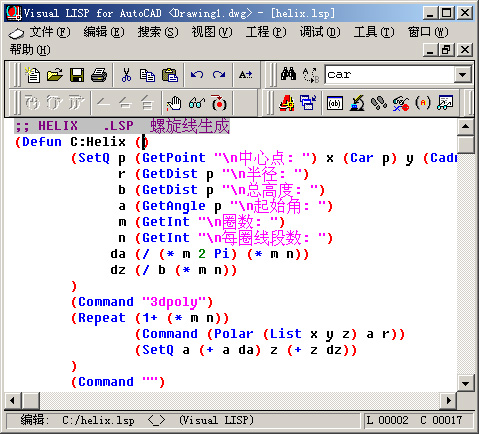Open Find with the binoculars icon

[x=288, y=74]
